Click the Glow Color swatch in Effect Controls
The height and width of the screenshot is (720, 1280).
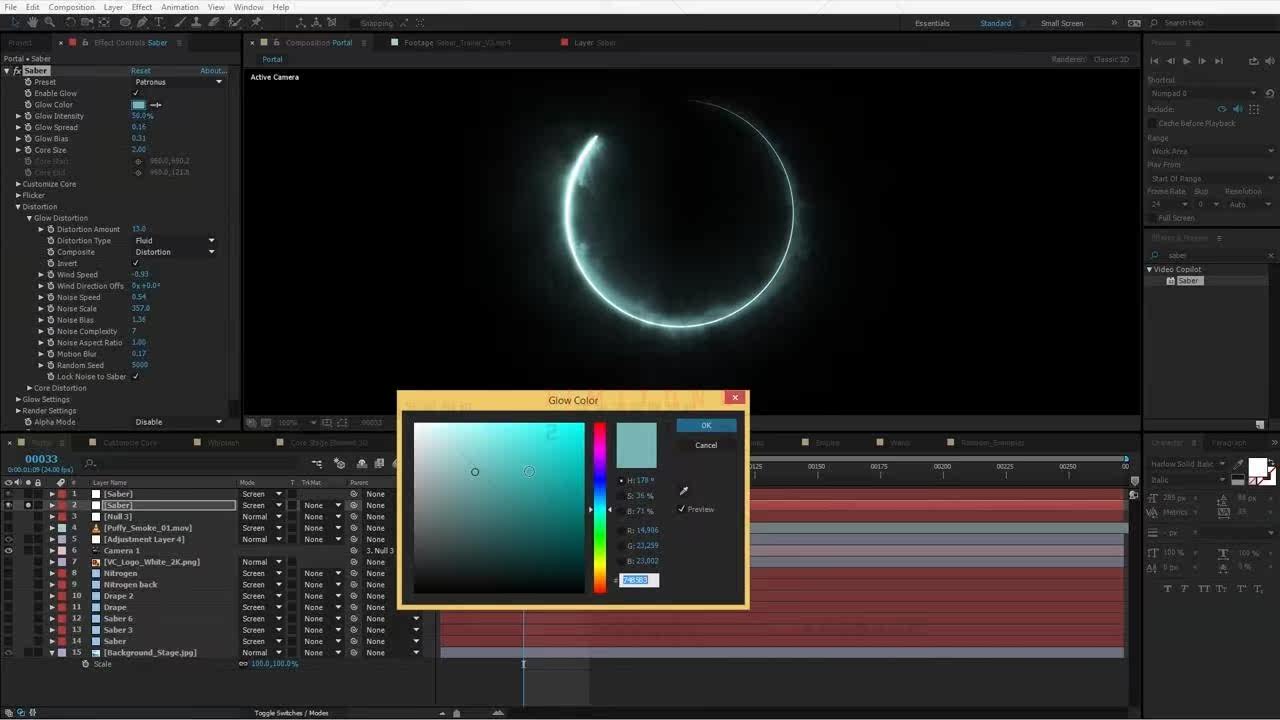click(139, 105)
